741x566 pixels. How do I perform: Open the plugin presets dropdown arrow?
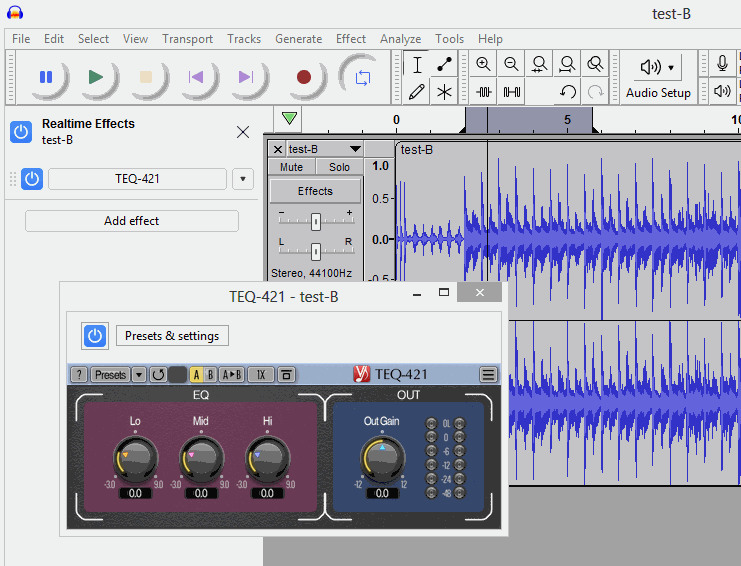pos(139,375)
